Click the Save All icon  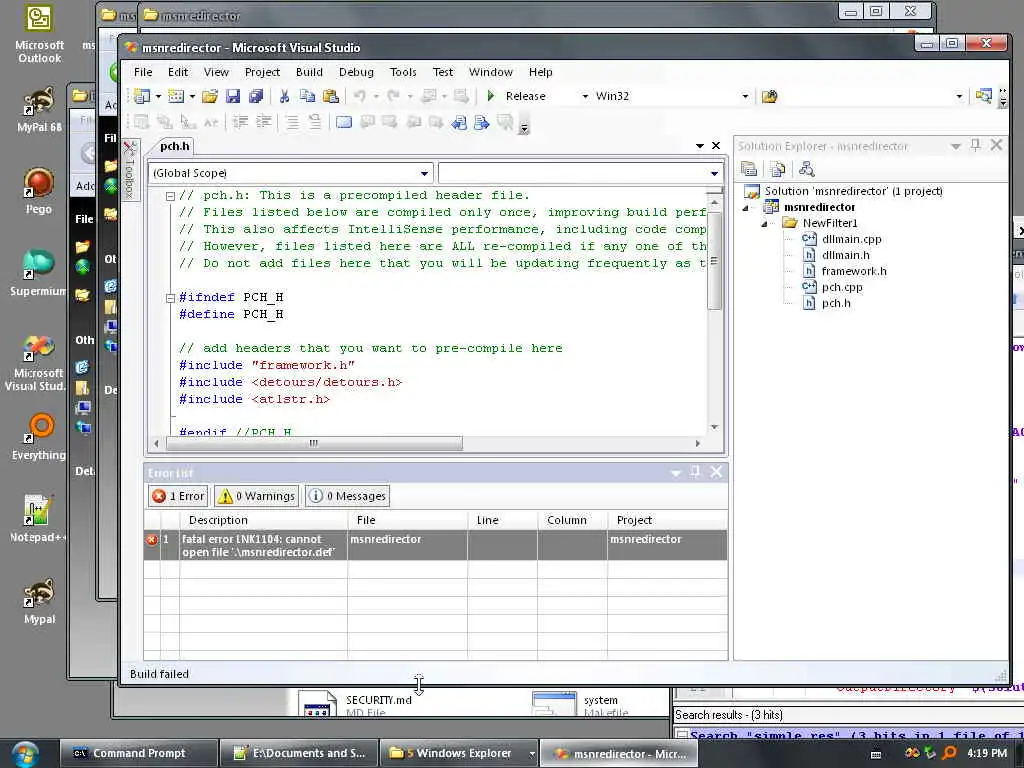pos(255,96)
